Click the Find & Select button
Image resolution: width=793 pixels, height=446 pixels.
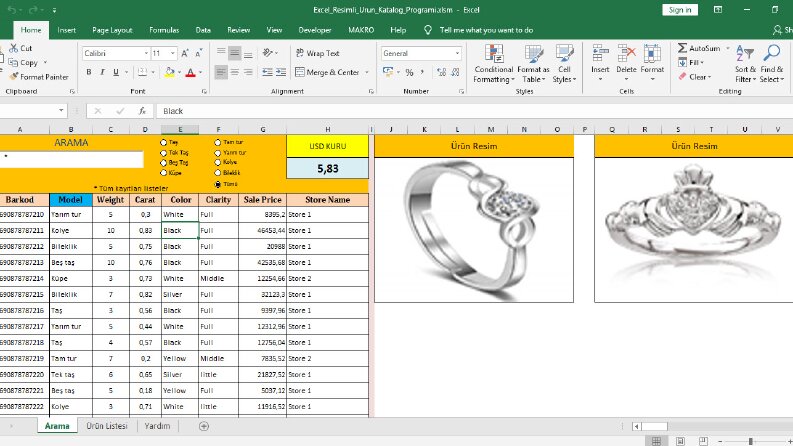click(772, 64)
